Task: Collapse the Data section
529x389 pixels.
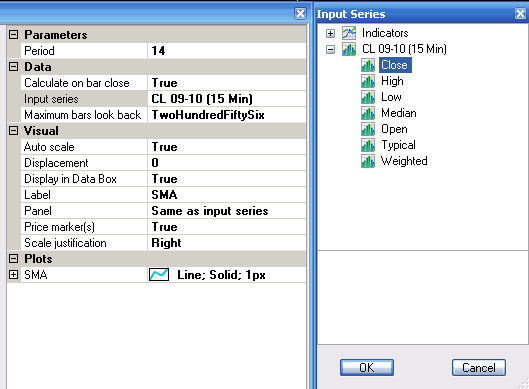Action: 13,66
